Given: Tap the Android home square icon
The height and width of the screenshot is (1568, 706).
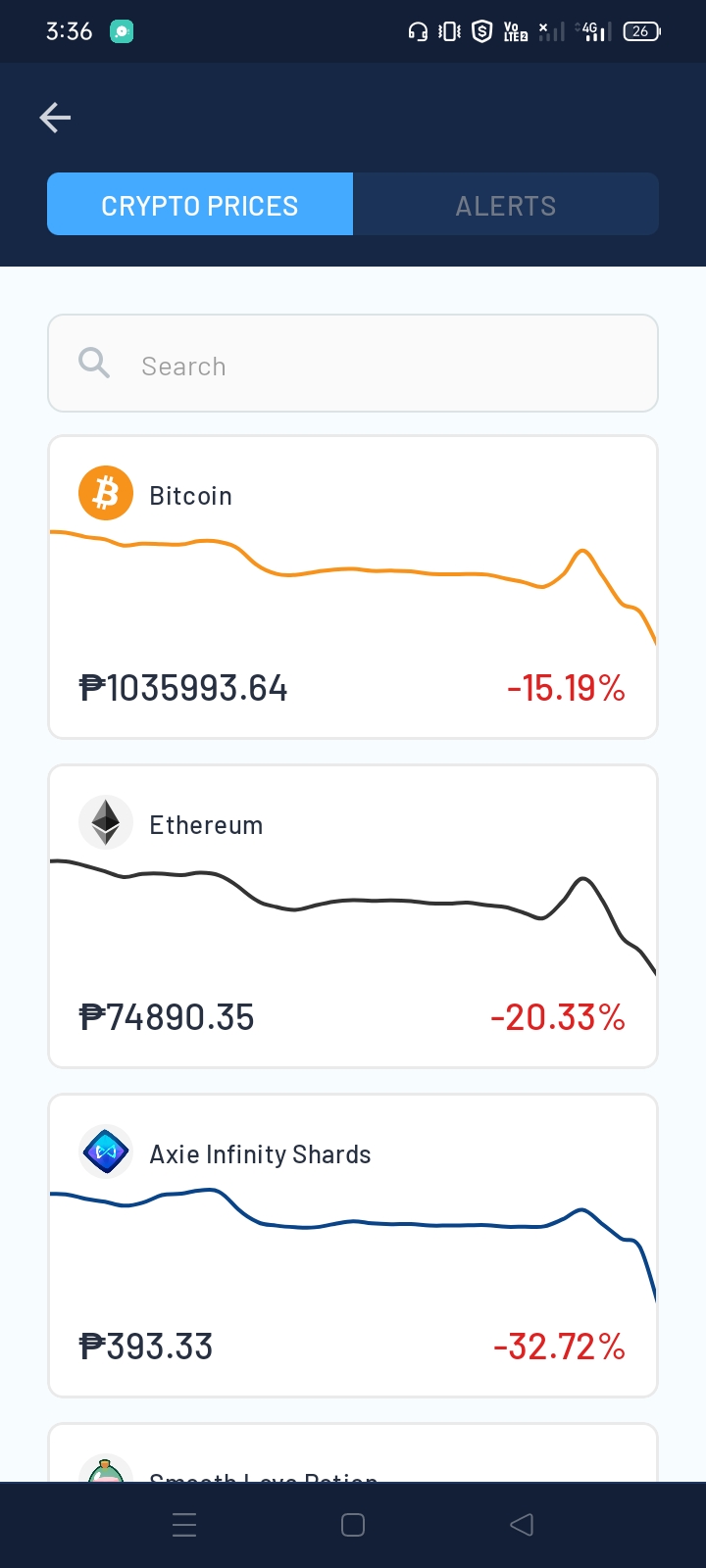Looking at the screenshot, I should pyautogui.click(x=353, y=1525).
